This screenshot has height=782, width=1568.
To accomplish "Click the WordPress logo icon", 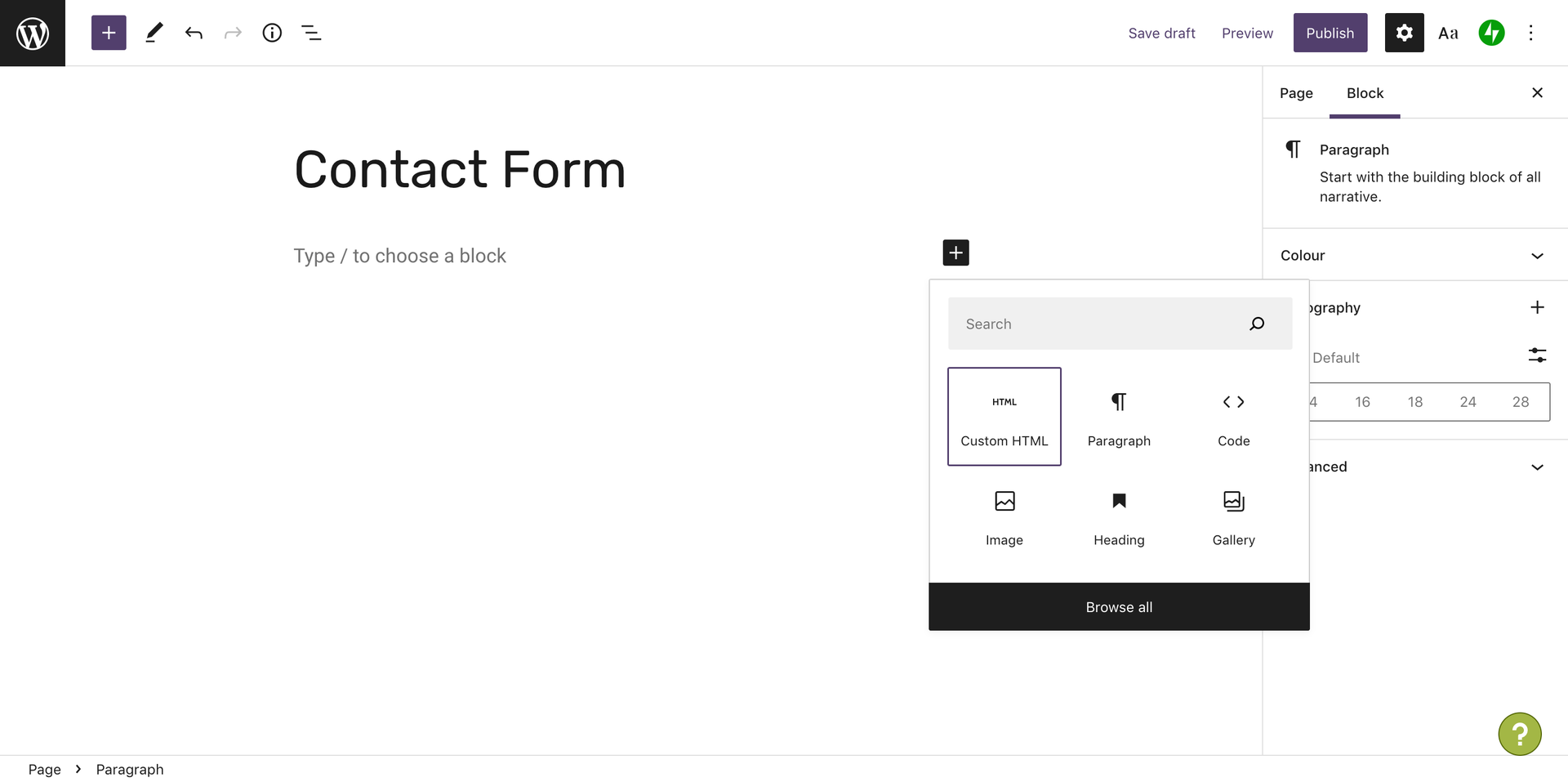I will tap(33, 33).
